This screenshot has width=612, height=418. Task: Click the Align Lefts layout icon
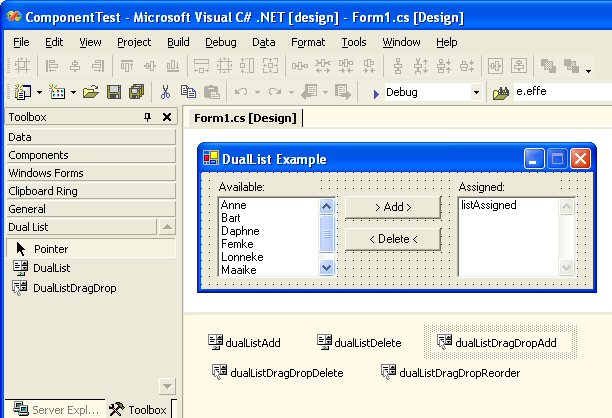click(52, 66)
